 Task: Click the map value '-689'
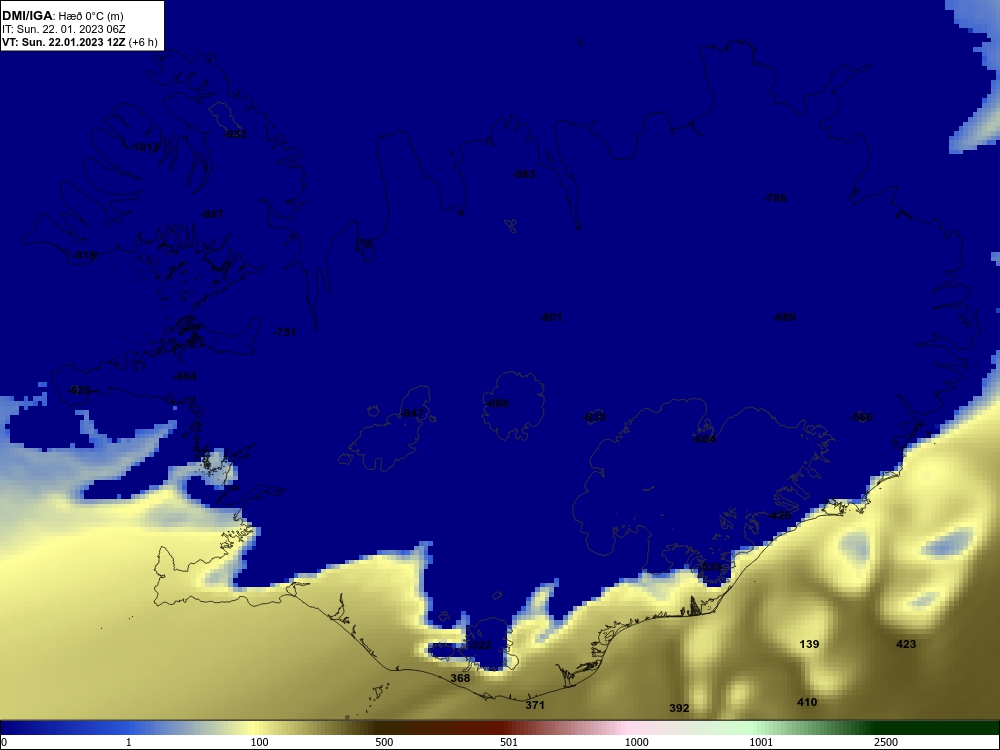[784, 318]
